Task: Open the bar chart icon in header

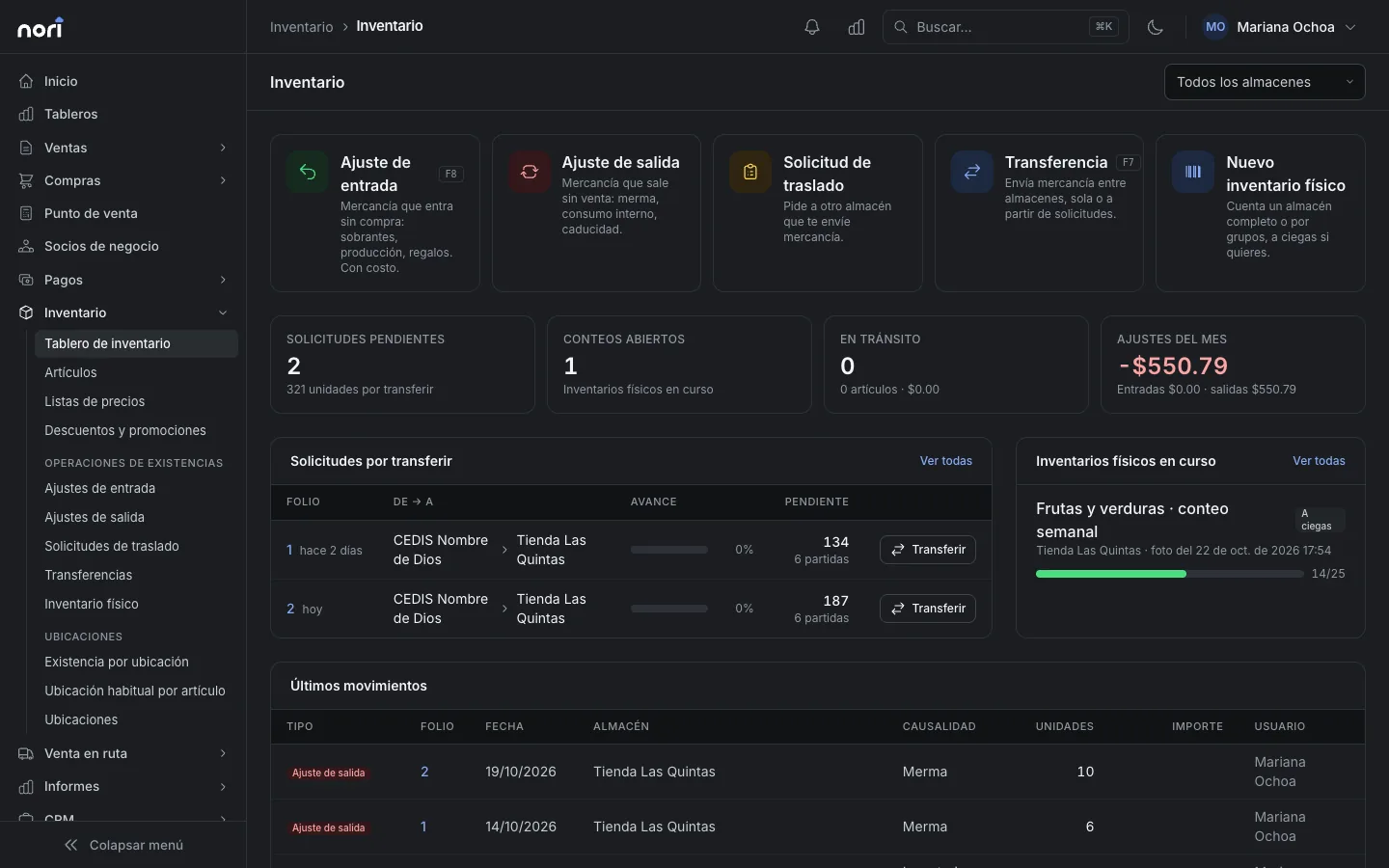Action: coord(857,27)
